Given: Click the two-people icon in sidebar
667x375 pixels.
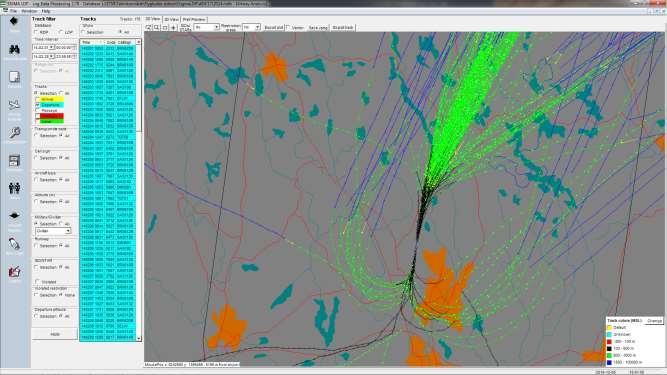Looking at the screenshot, I should (x=14, y=188).
